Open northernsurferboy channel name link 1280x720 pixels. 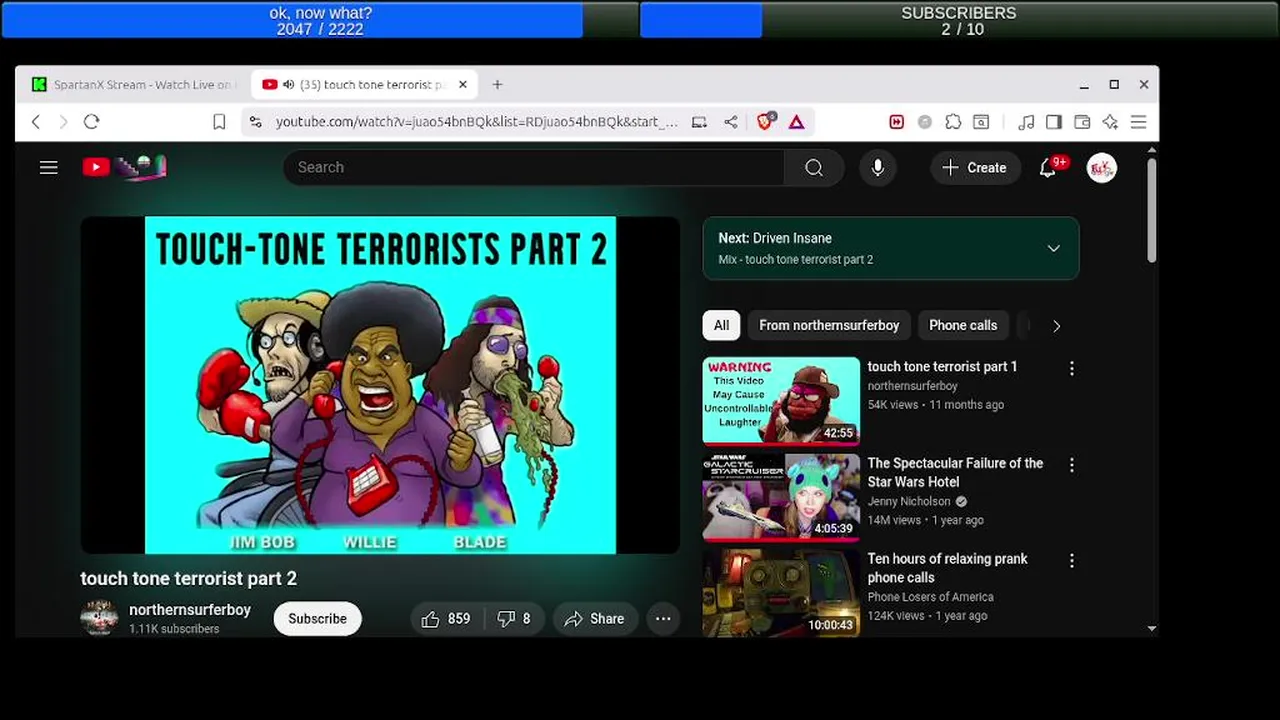190,610
